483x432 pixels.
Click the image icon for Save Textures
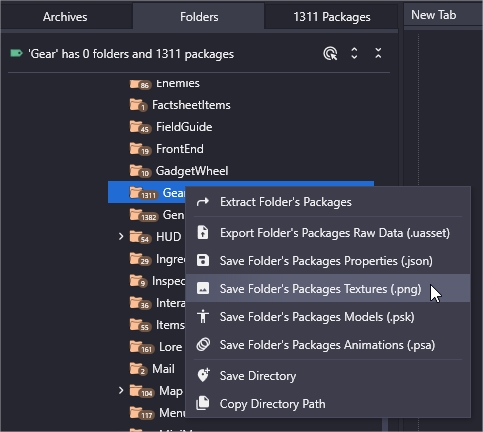pos(203,288)
